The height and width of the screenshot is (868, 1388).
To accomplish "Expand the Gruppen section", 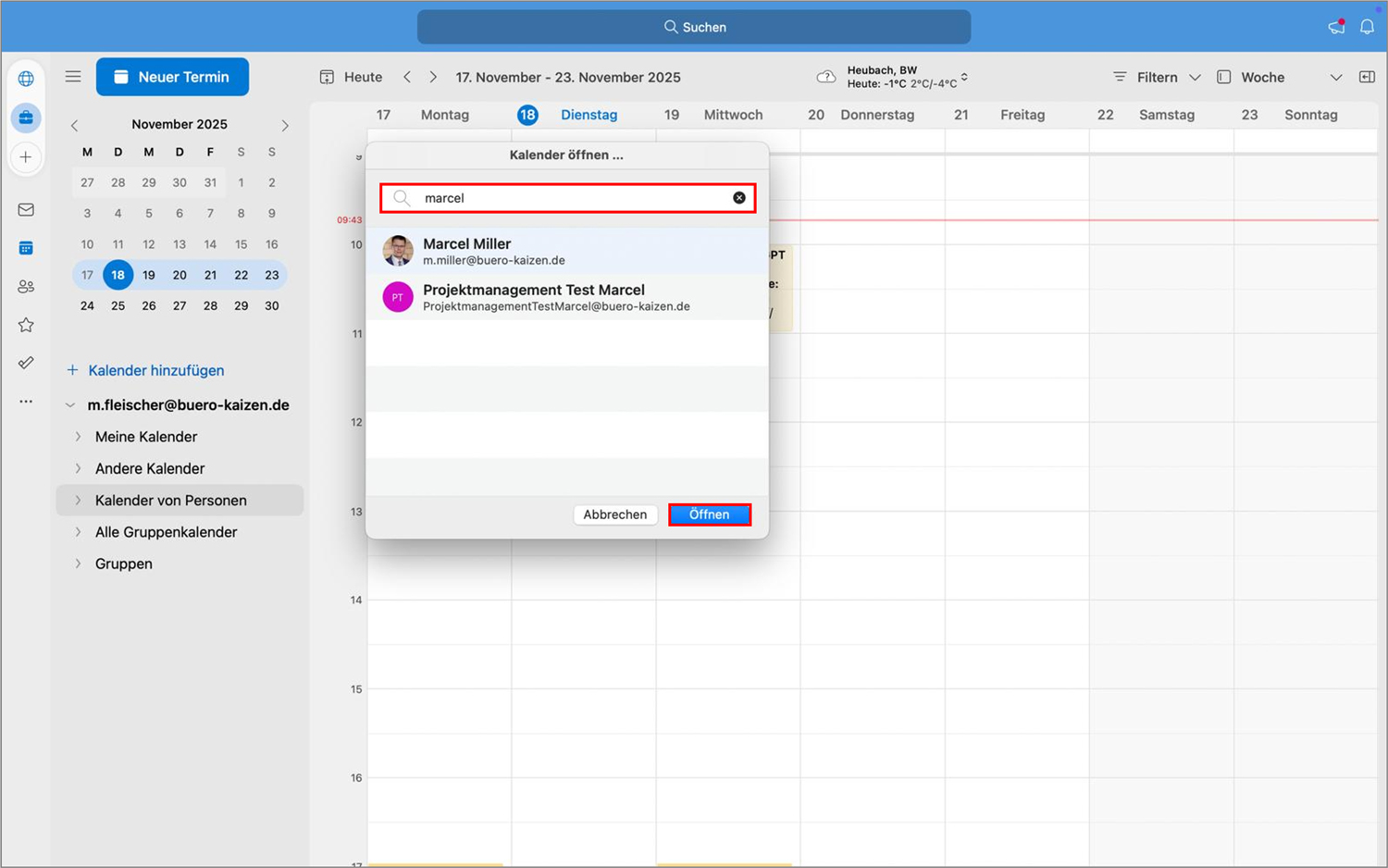I will click(80, 563).
